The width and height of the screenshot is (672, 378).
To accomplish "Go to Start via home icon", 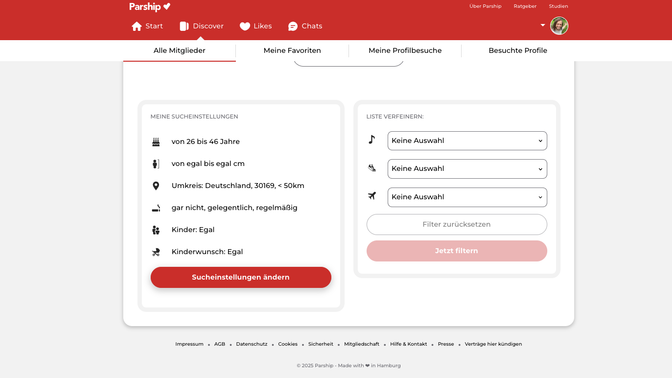I will coord(137,26).
